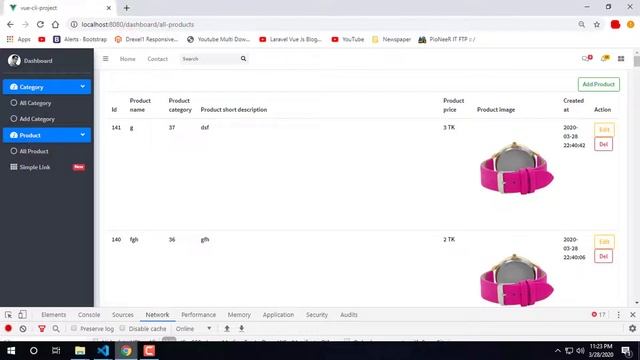This screenshot has height=360, width=640.
Task: Open the Simple Link sidebar item
Action: pos(47,167)
